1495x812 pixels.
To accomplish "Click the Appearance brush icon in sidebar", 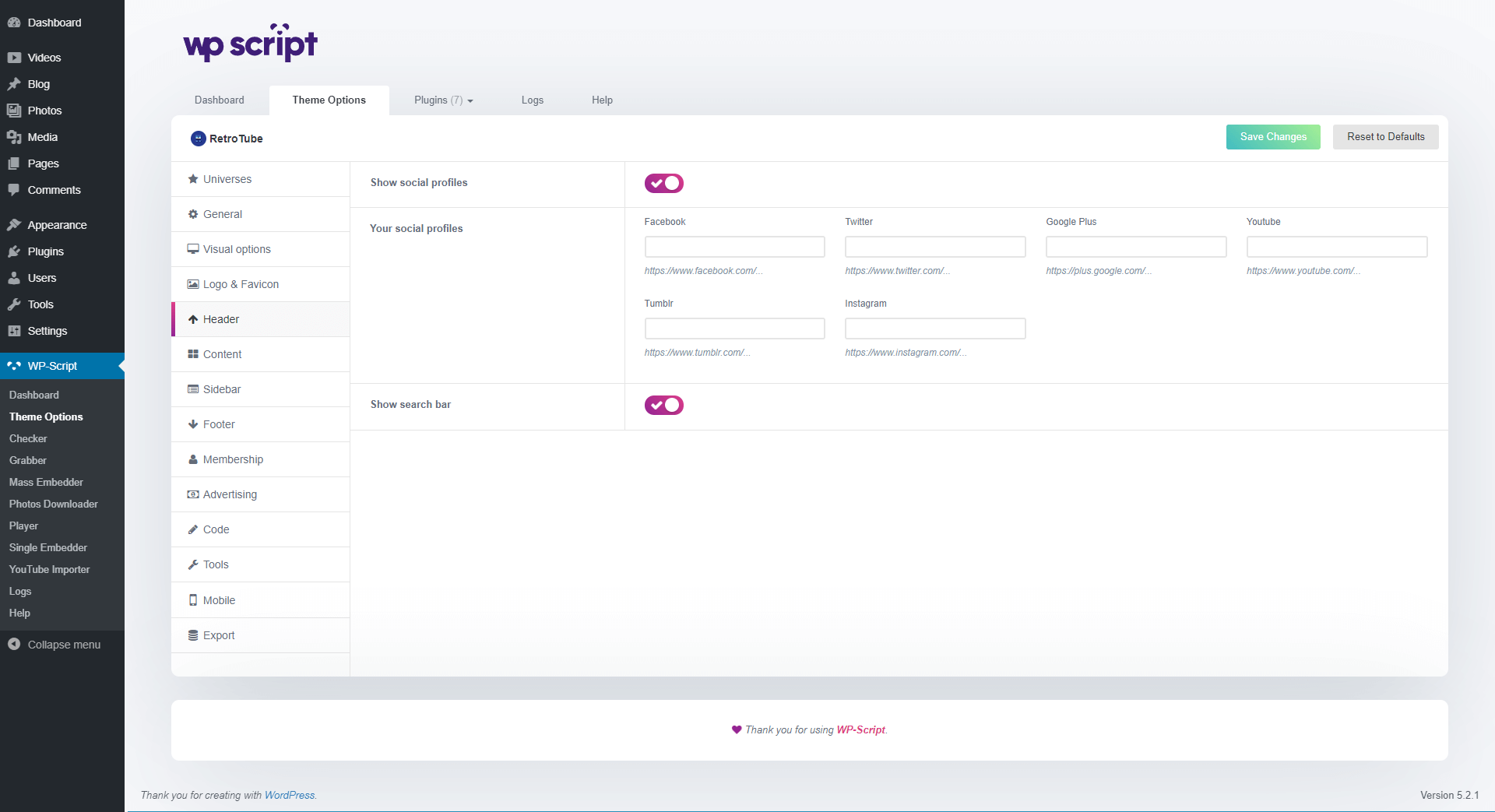I will click(x=14, y=225).
